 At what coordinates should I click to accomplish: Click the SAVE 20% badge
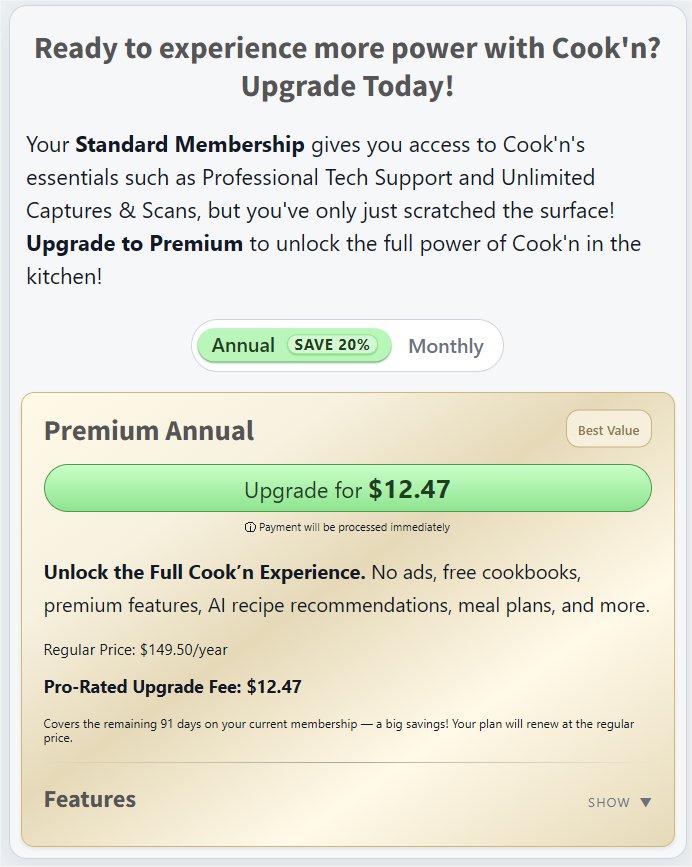point(332,345)
